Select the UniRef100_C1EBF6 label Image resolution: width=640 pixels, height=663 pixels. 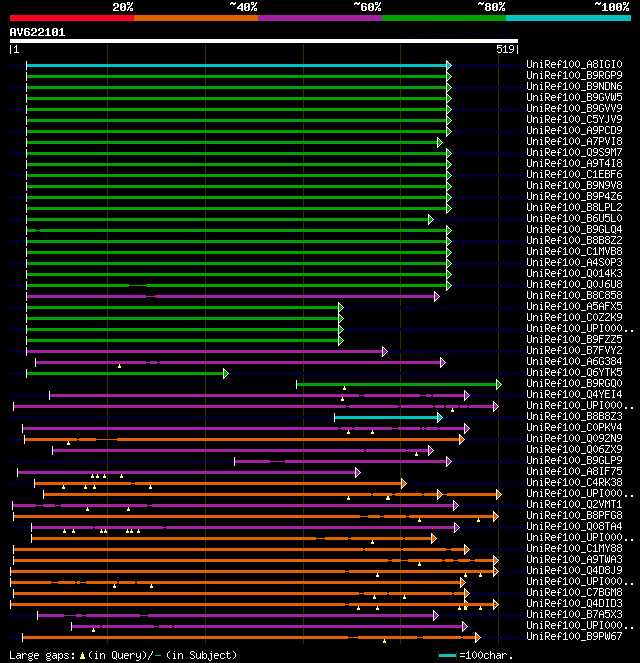click(x=574, y=174)
